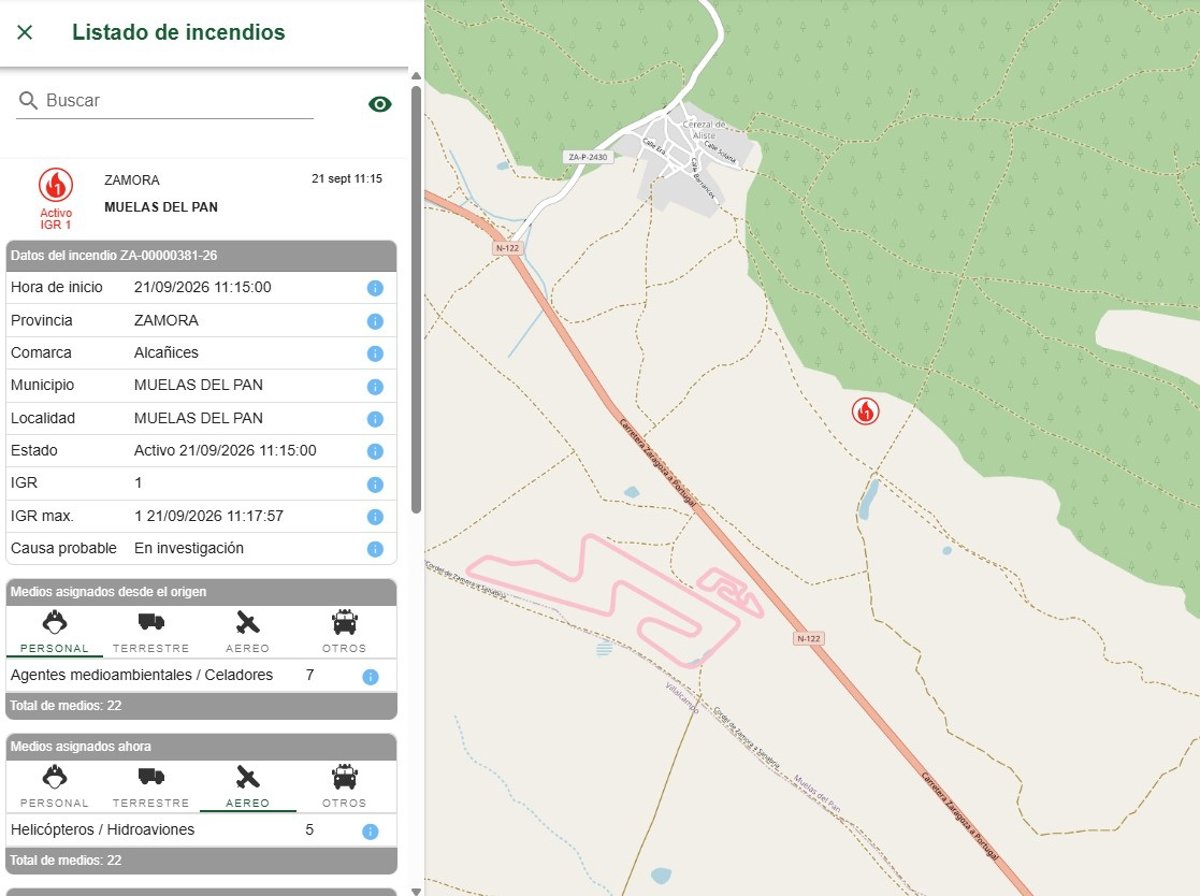This screenshot has width=1200, height=896.
Task: Select PERSONAL tab under Medios asignados desde el origen
Action: coord(55,632)
